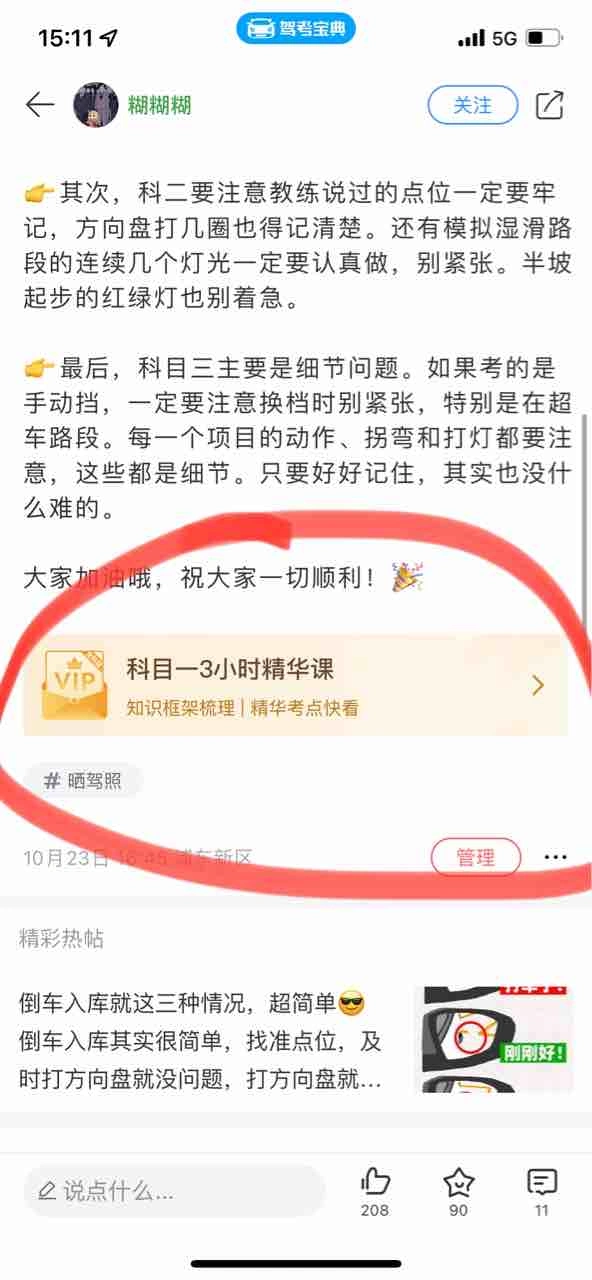Expand the 科目一3小时精华课 chevron arrow

[538, 685]
